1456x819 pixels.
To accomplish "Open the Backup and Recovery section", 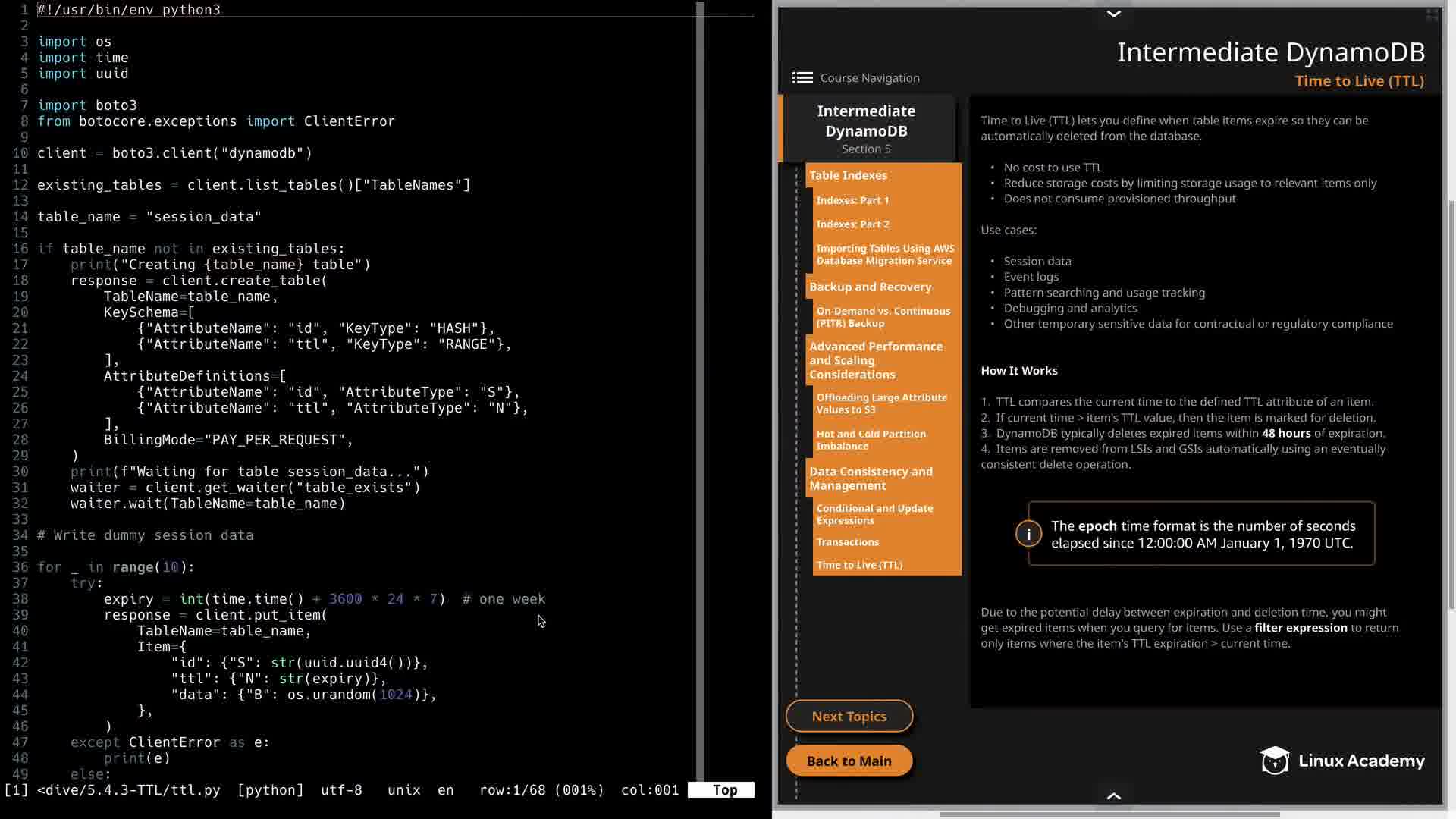I will click(x=870, y=287).
